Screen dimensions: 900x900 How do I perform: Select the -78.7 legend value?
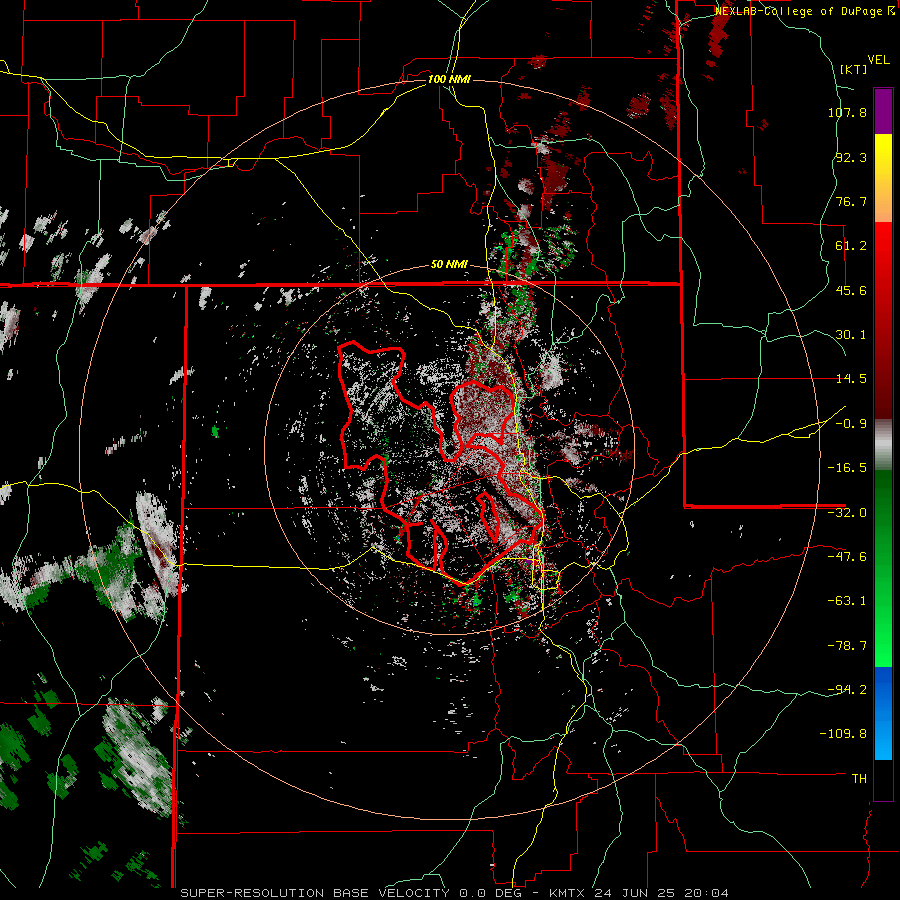coord(847,646)
